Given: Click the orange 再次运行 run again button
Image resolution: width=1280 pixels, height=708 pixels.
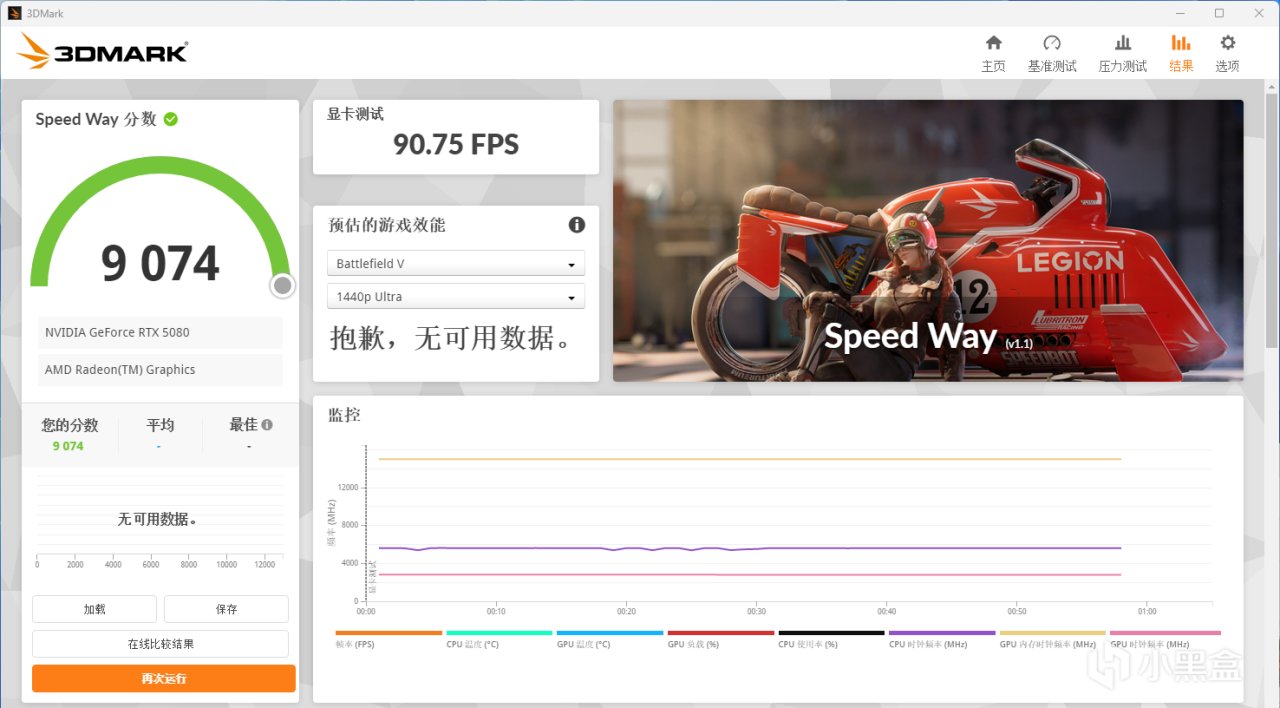Looking at the screenshot, I should pyautogui.click(x=164, y=678).
